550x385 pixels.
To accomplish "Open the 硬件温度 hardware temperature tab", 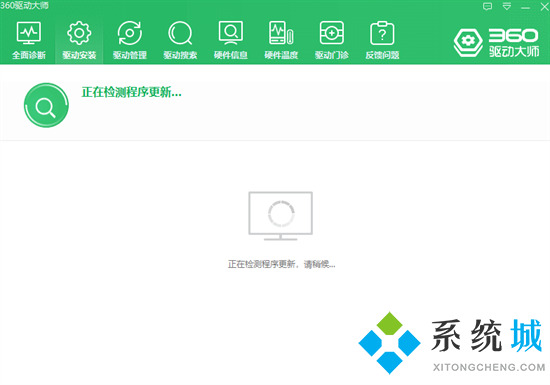I will coord(281,40).
